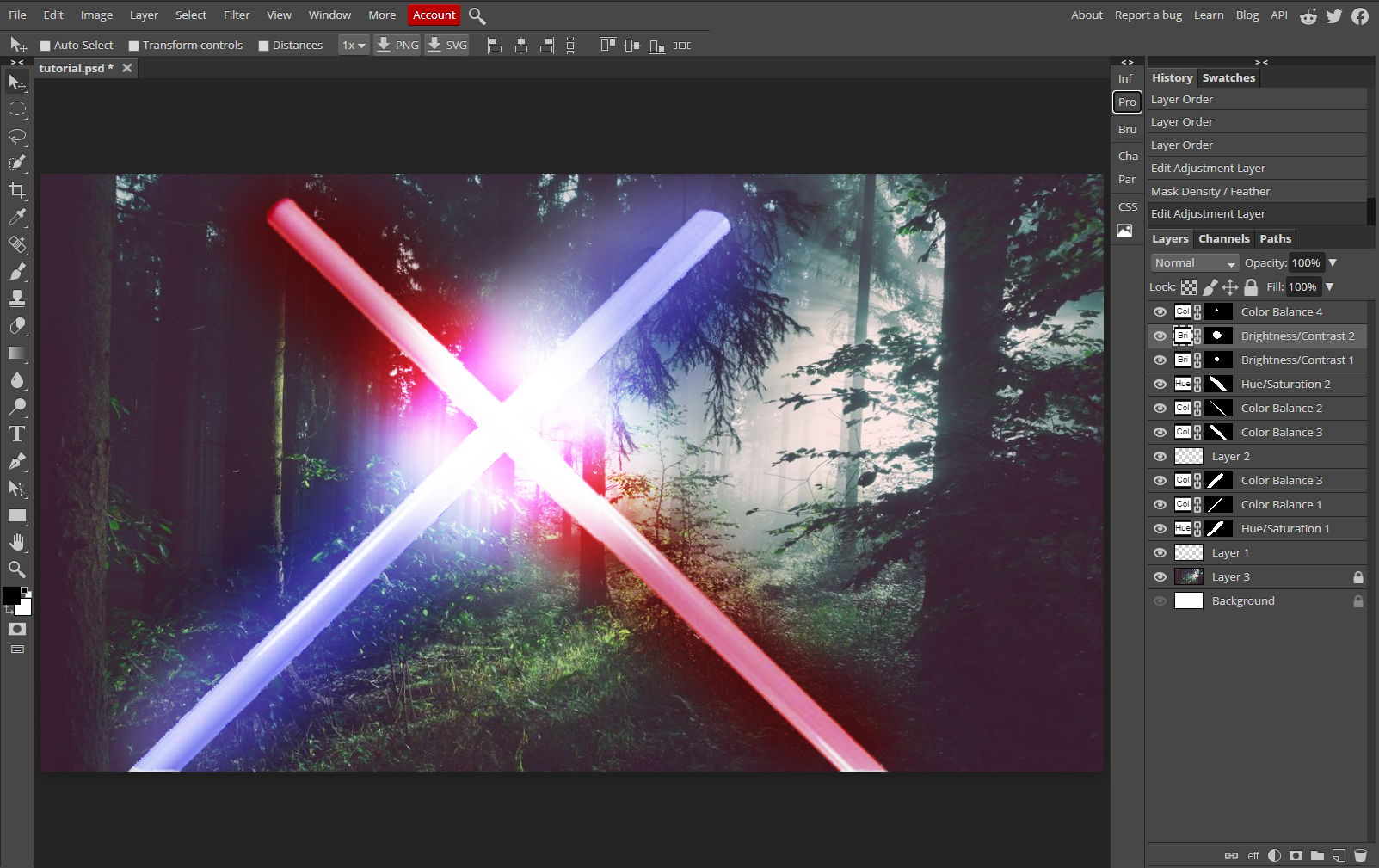
Task: Show the Background layer
Action: [1160, 600]
